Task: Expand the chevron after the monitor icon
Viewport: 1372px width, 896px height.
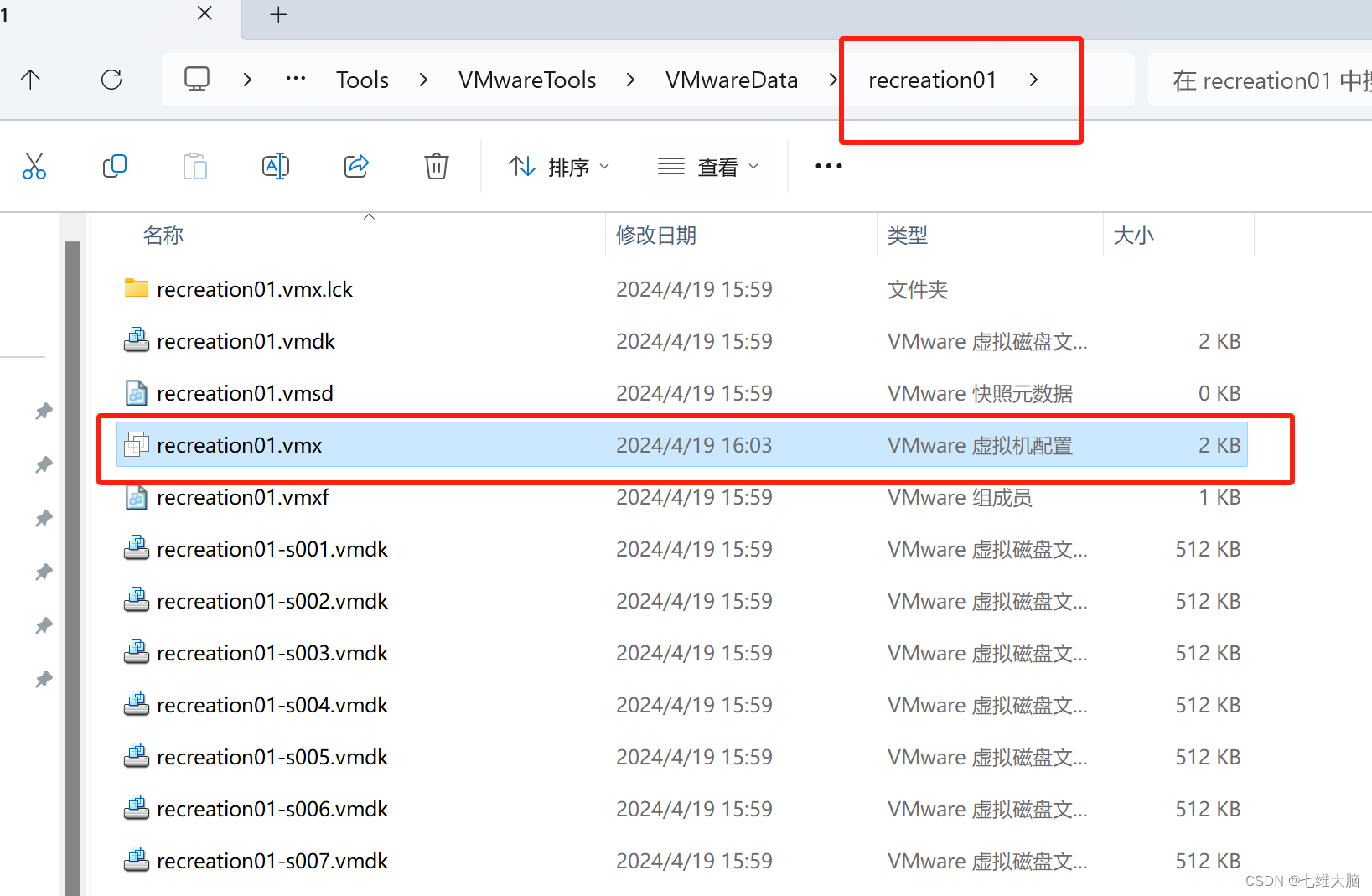Action: [x=247, y=80]
